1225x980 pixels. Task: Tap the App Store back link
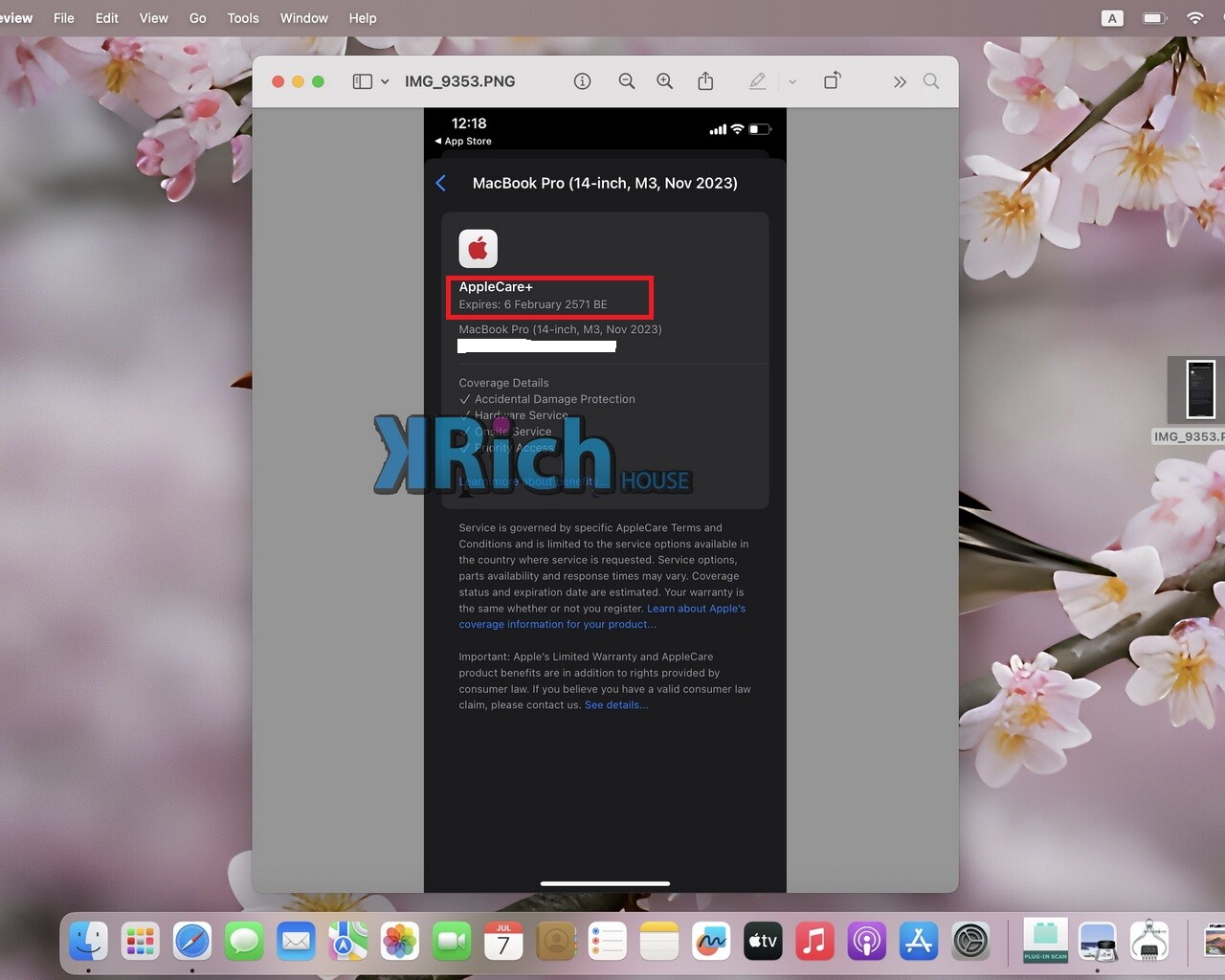(463, 141)
